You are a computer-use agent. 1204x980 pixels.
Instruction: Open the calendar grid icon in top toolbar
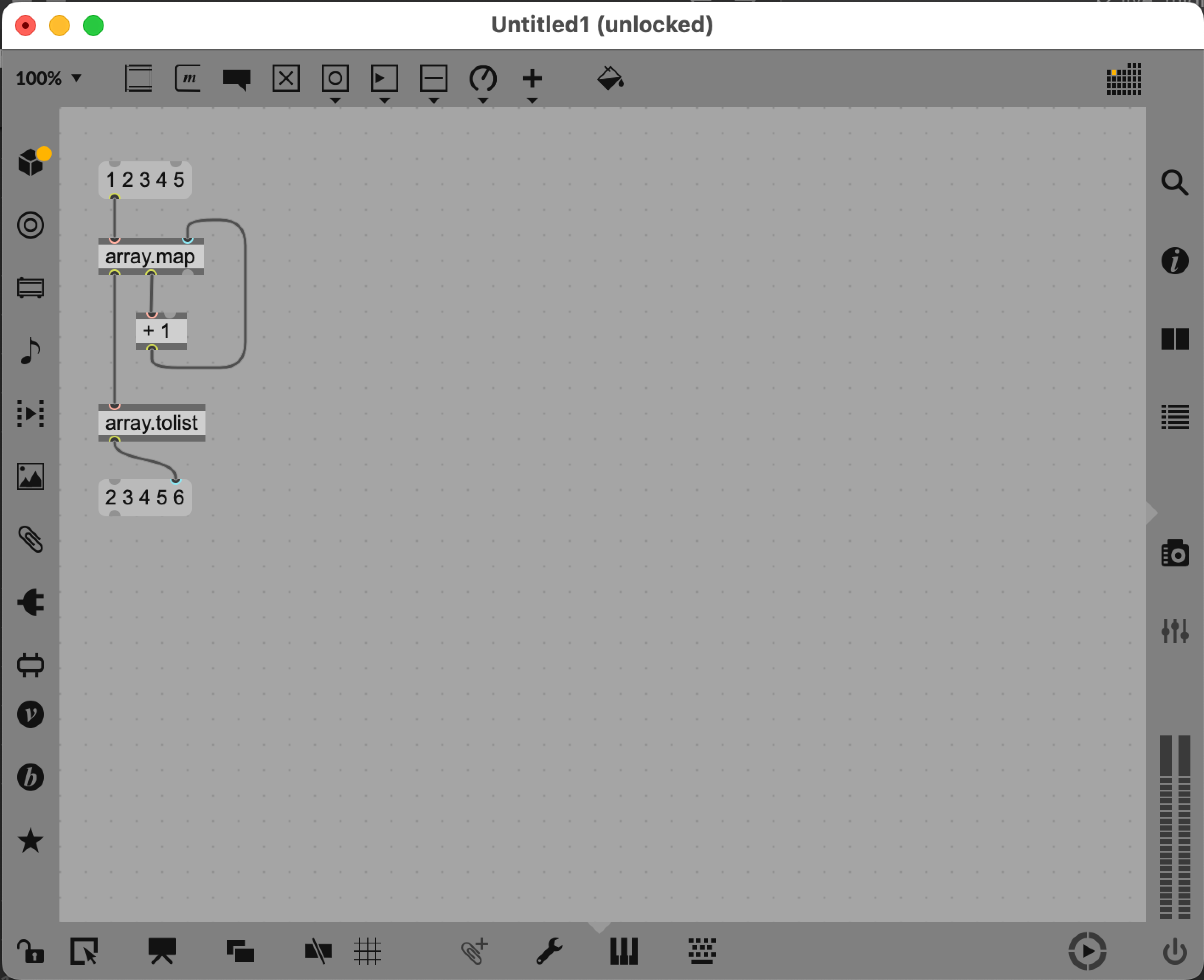[x=1124, y=79]
